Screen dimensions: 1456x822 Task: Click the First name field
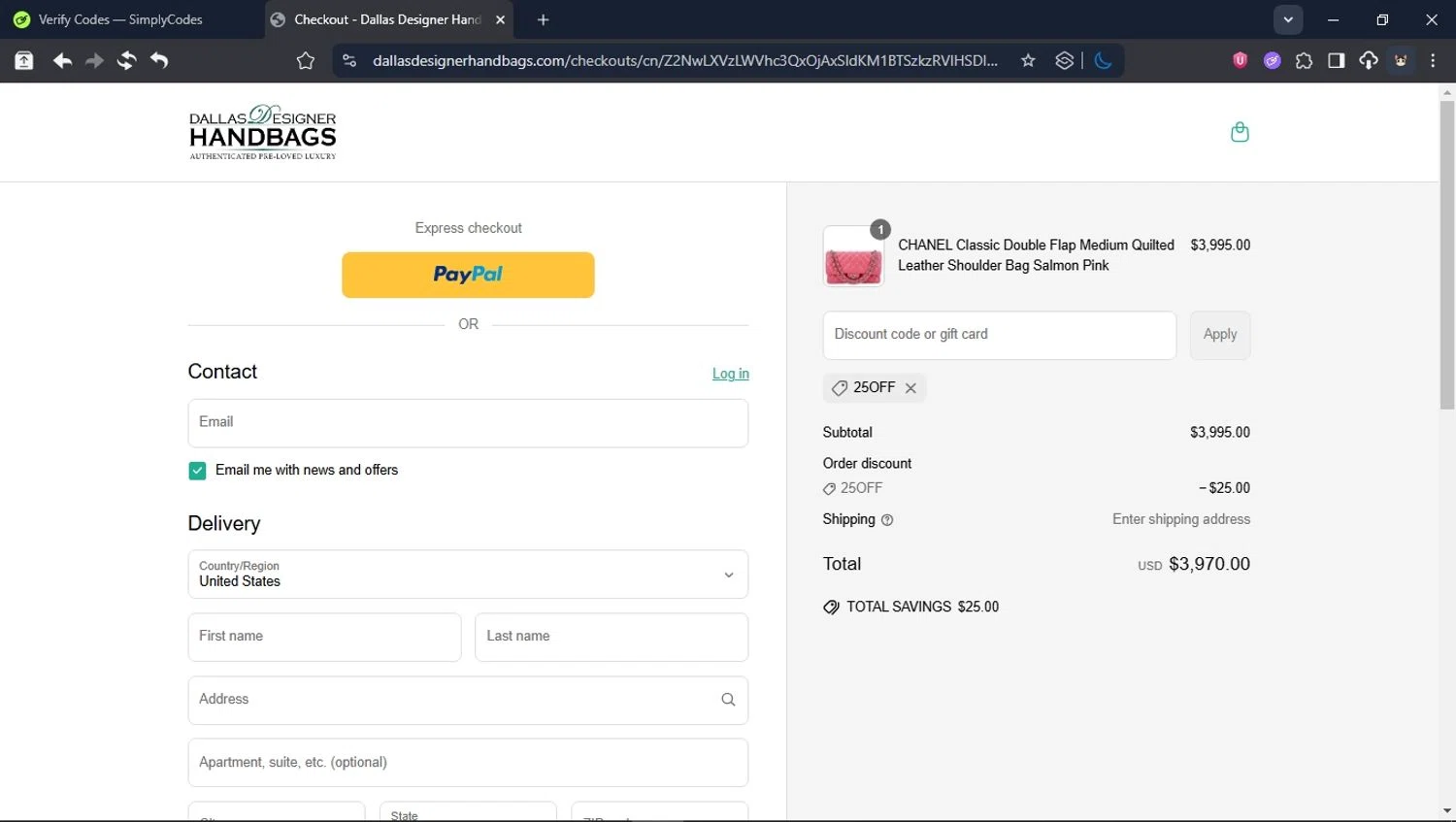click(x=324, y=637)
